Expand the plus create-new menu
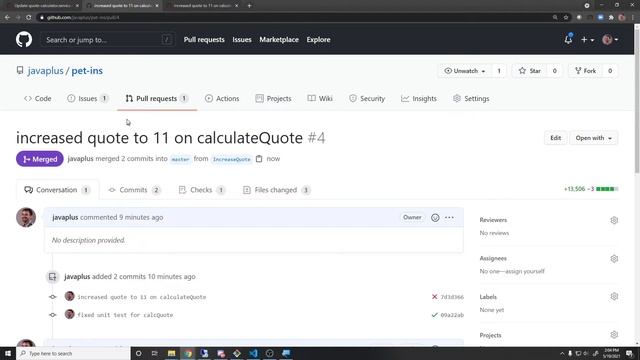The height and width of the screenshot is (360, 640). coord(587,40)
